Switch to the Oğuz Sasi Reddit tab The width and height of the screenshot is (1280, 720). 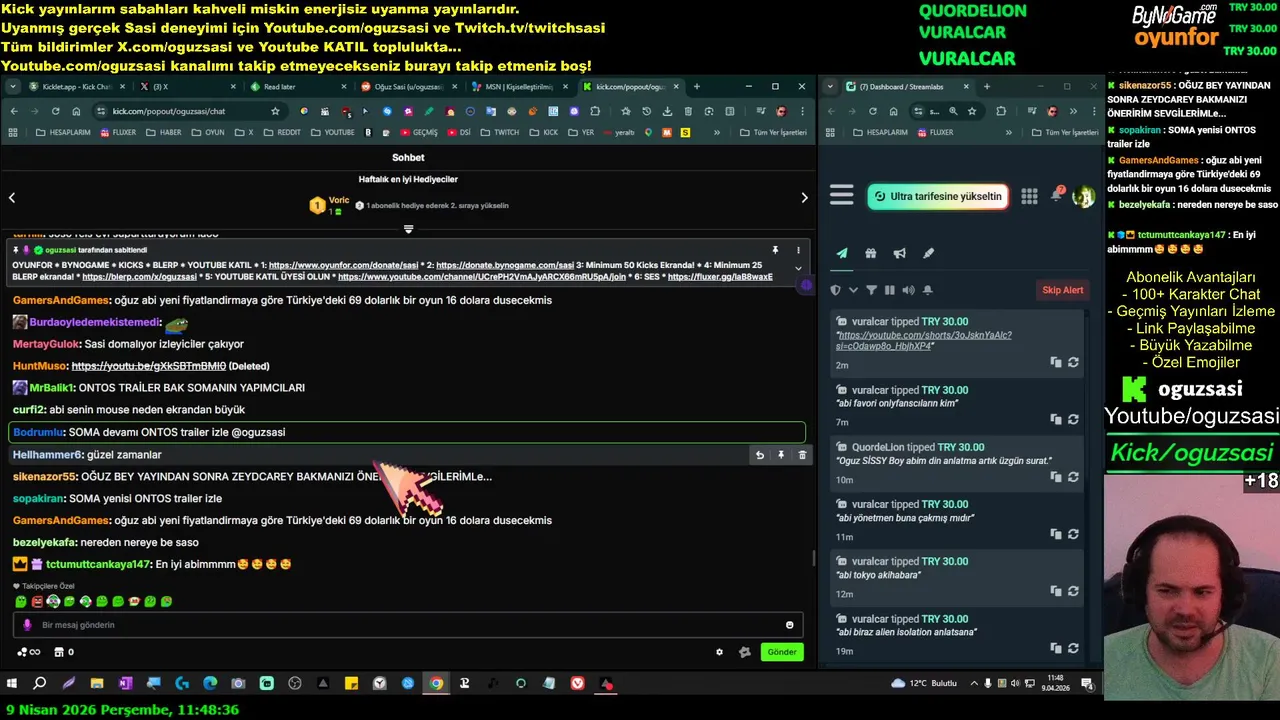408,87
